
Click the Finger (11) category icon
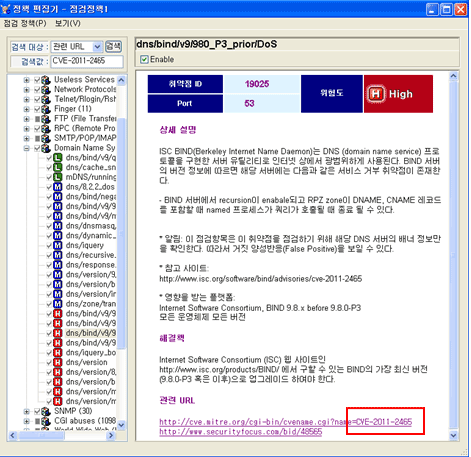tap(46, 109)
